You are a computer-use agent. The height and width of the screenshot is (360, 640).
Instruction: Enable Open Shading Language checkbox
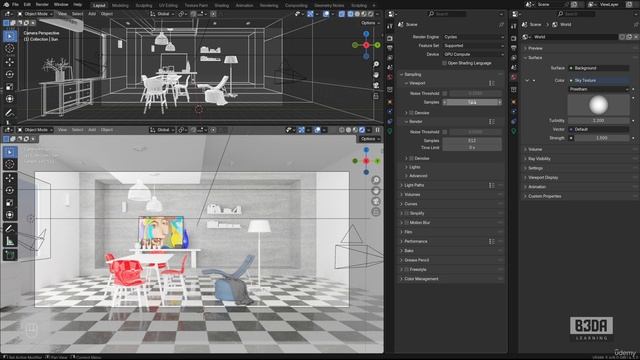tap(444, 63)
